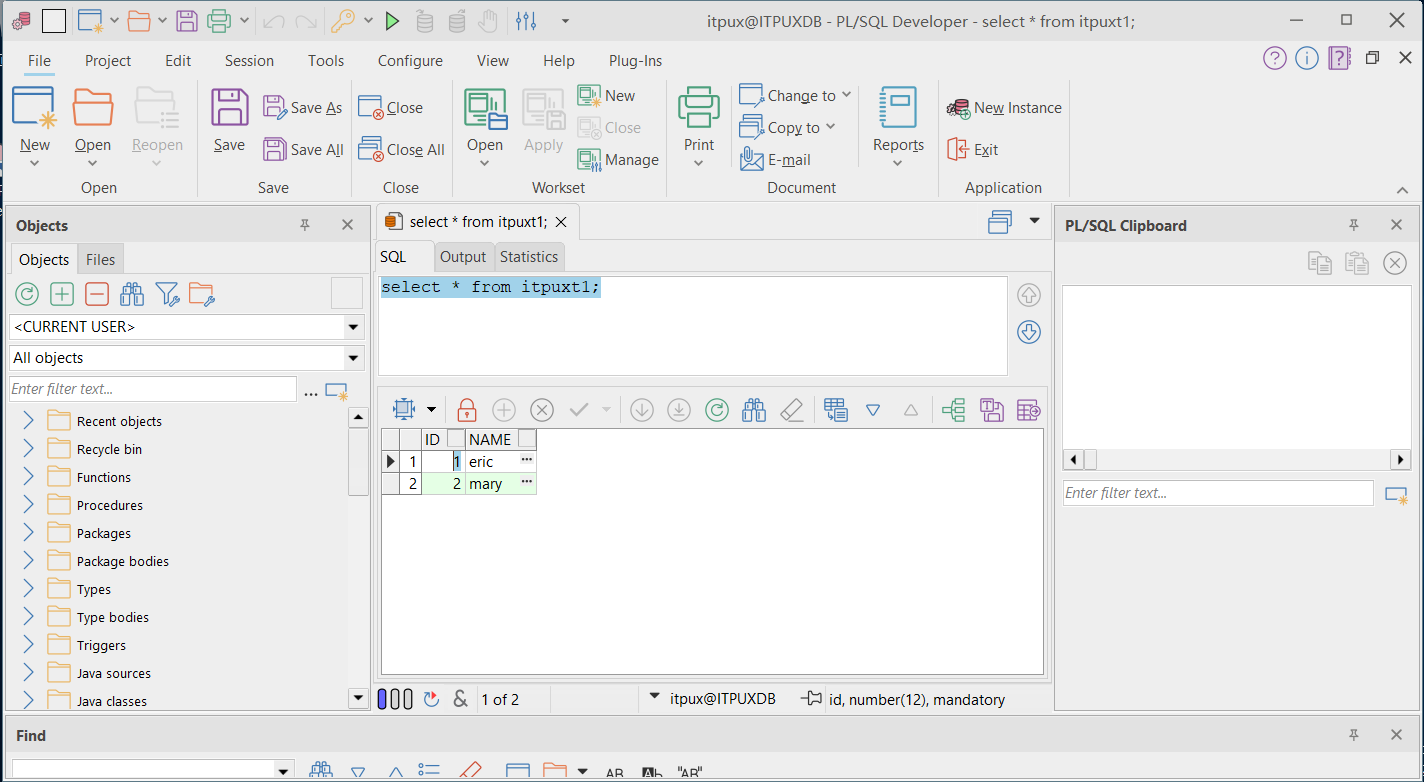
Task: Click the Save As button
Action: pos(303,107)
